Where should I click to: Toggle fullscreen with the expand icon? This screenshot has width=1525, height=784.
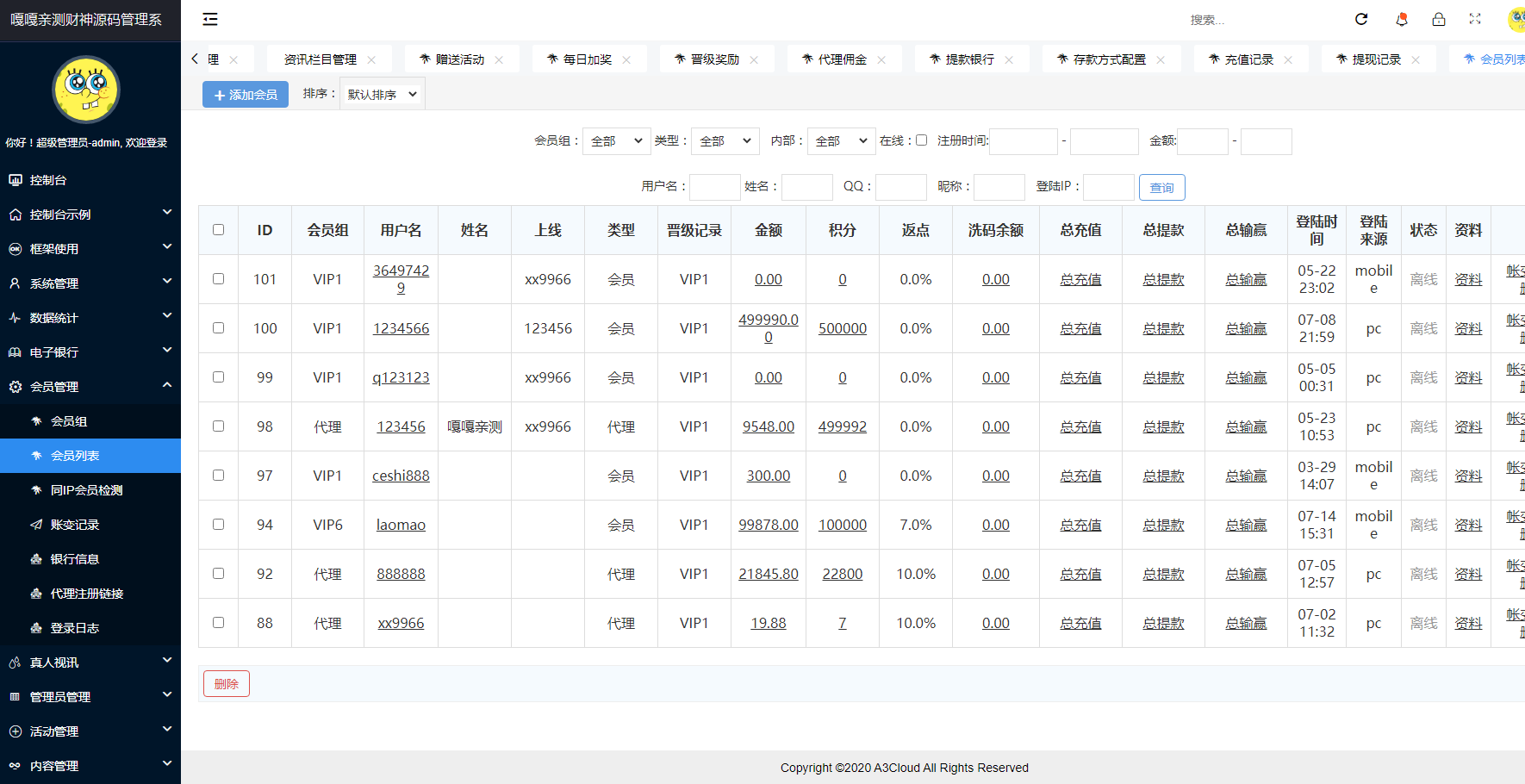[x=1475, y=19]
